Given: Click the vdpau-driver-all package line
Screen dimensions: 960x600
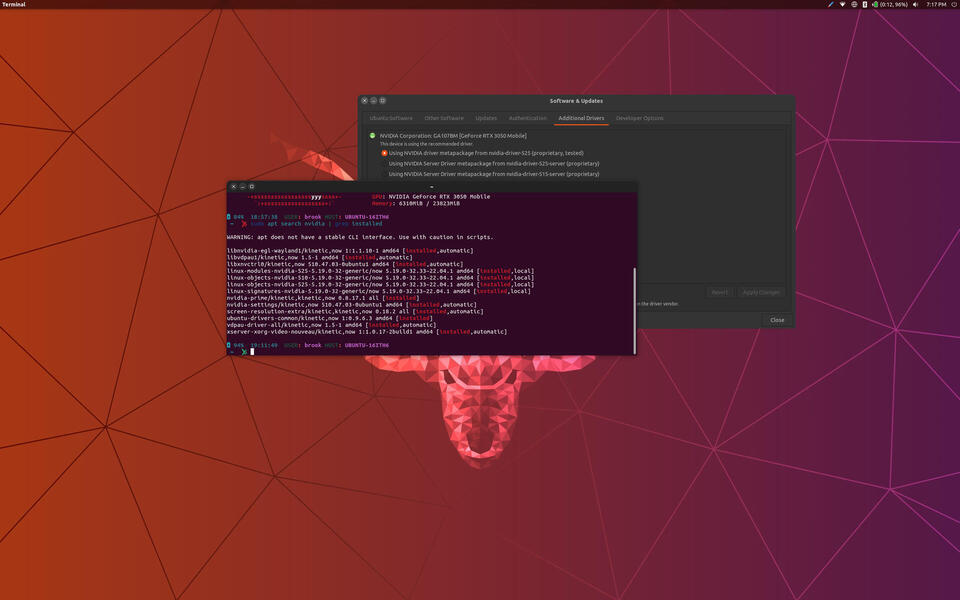Looking at the screenshot, I should pyautogui.click(x=331, y=324).
